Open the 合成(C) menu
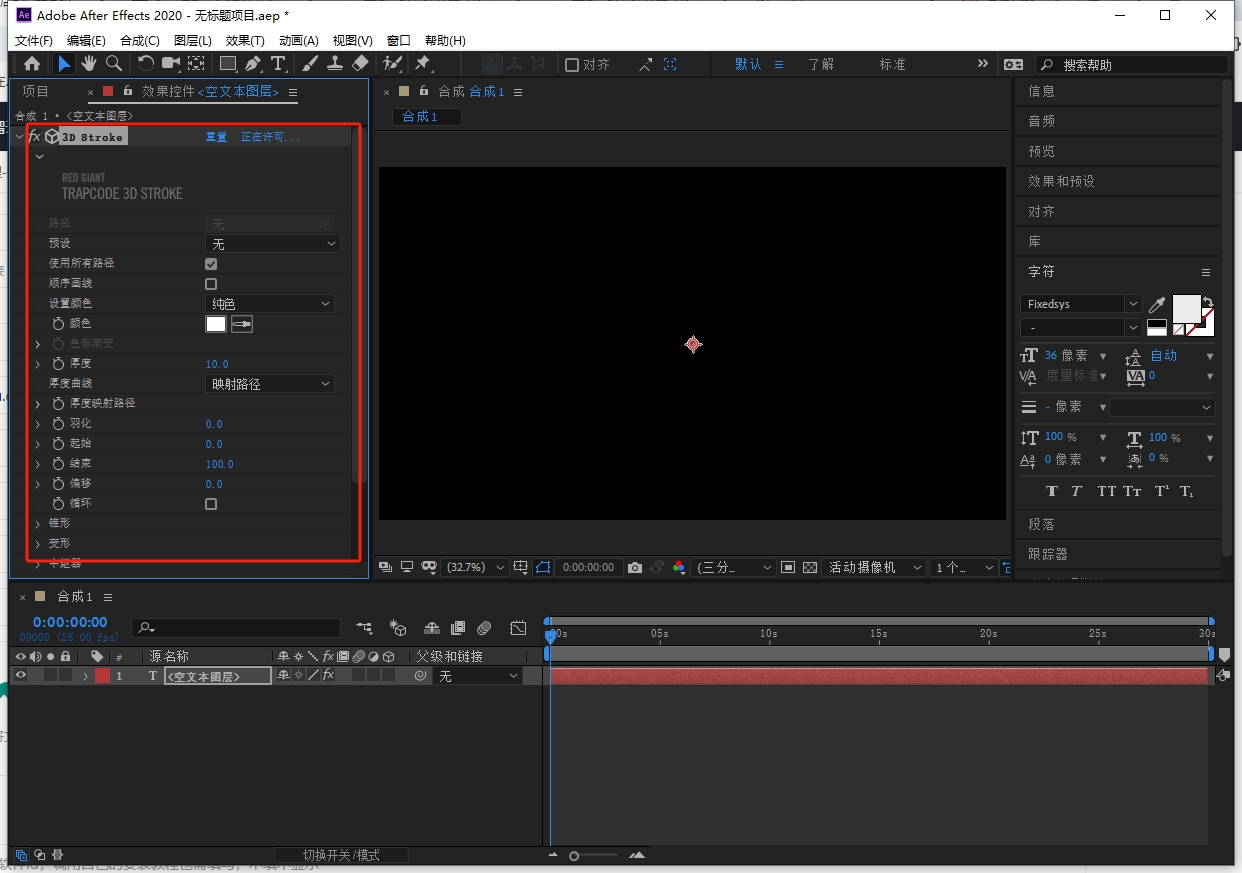The image size is (1242, 873). 140,41
